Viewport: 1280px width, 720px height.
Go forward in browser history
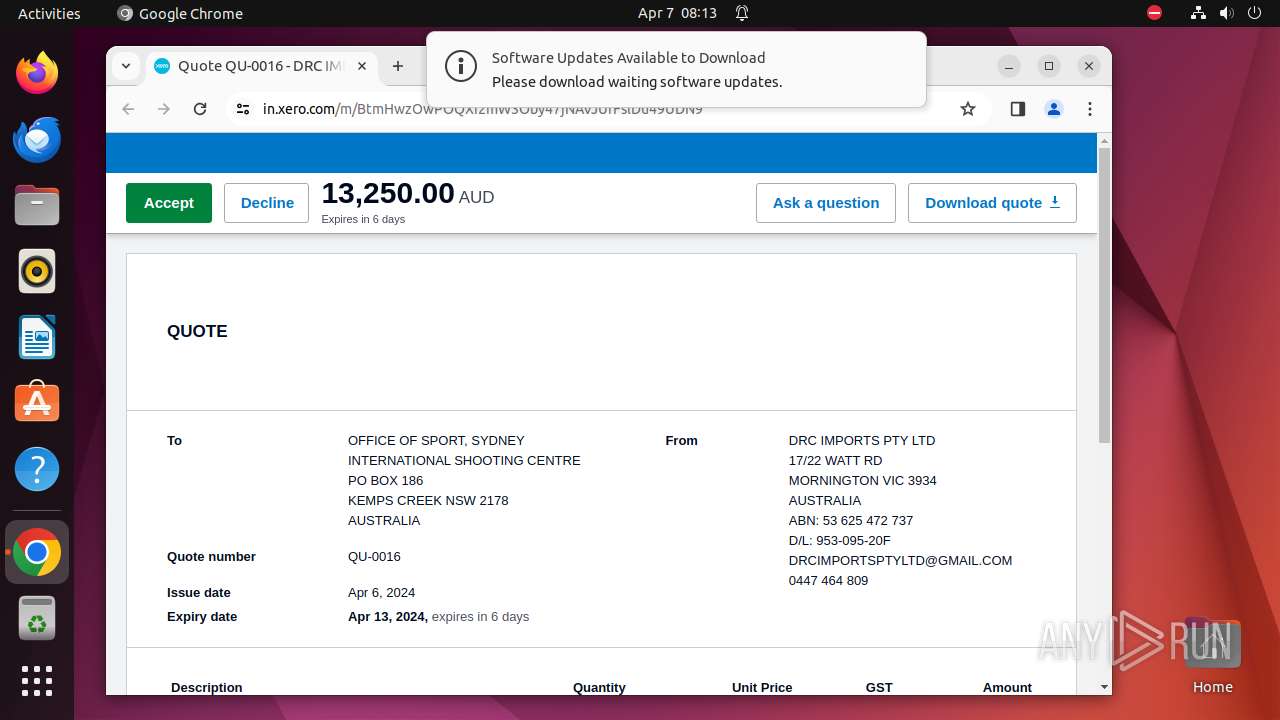[164, 109]
